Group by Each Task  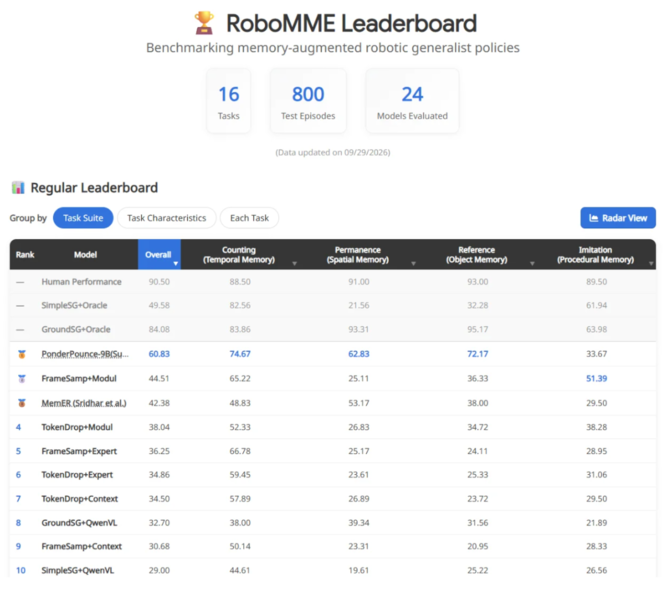coord(249,218)
